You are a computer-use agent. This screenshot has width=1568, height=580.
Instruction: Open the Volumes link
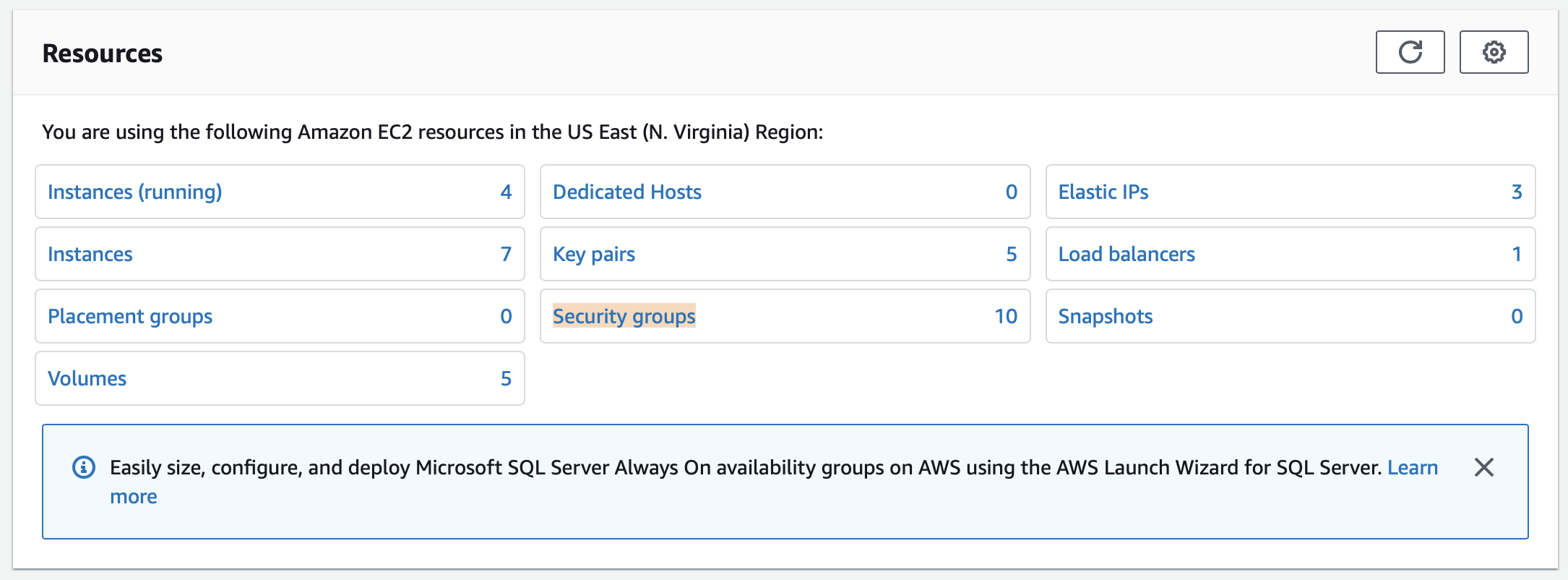(87, 379)
